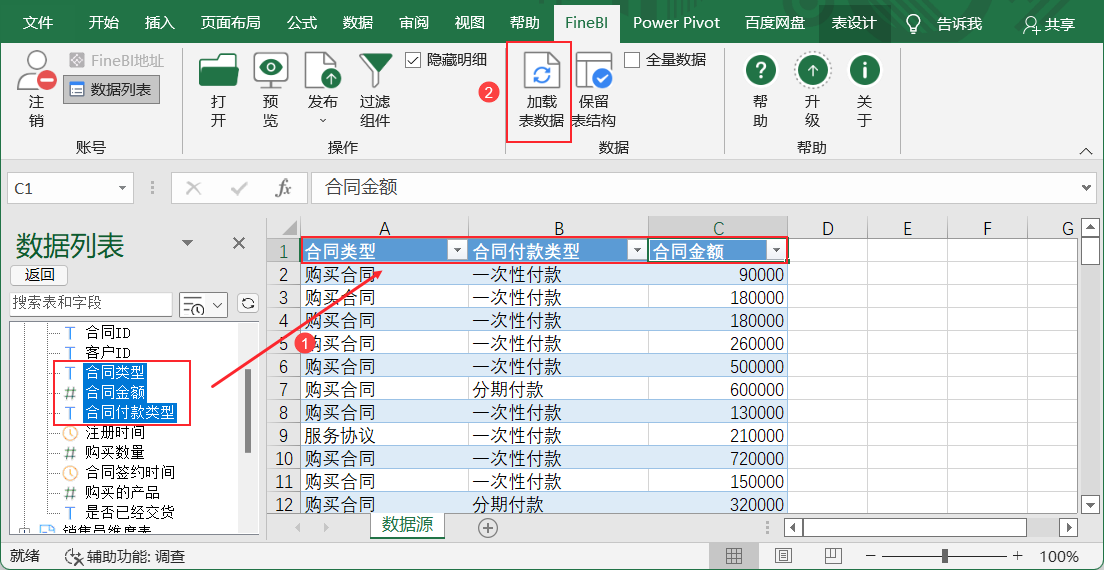
Task: Select the 购买数量 field
Action: pos(115,452)
